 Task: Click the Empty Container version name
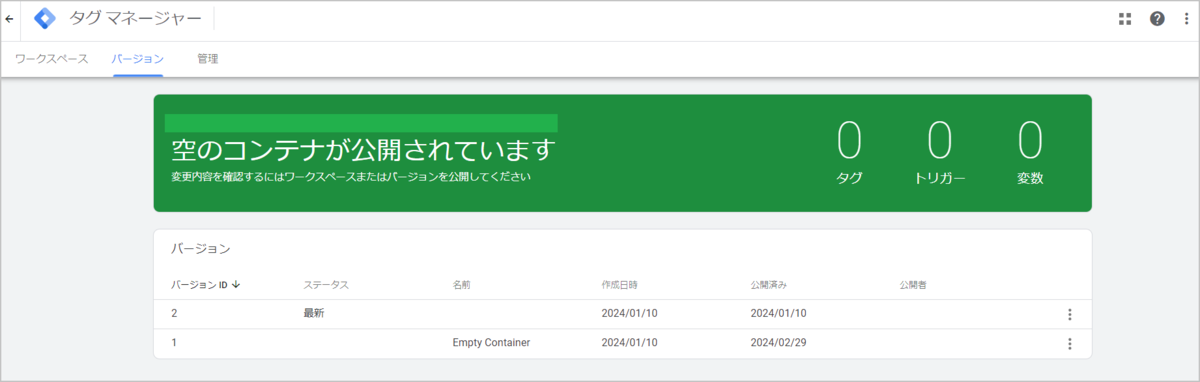click(491, 343)
